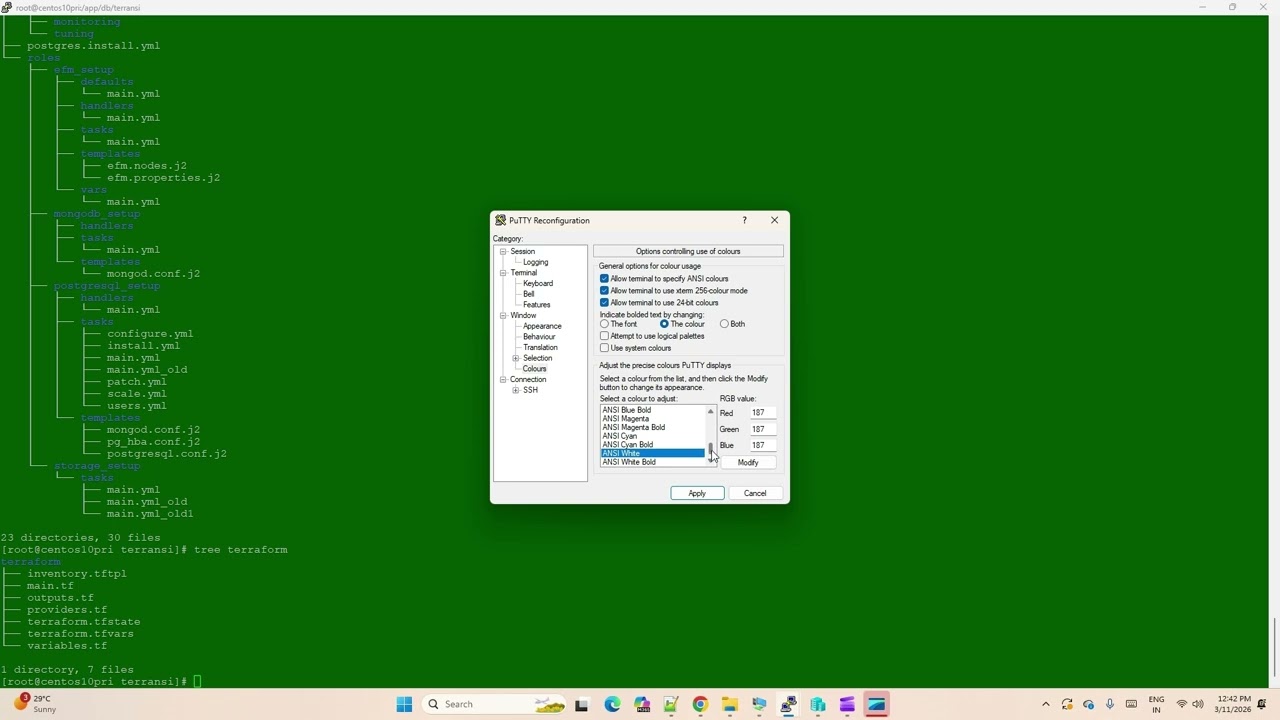1280x720 pixels.
Task: Click the Green RGB value field
Action: 763,429
